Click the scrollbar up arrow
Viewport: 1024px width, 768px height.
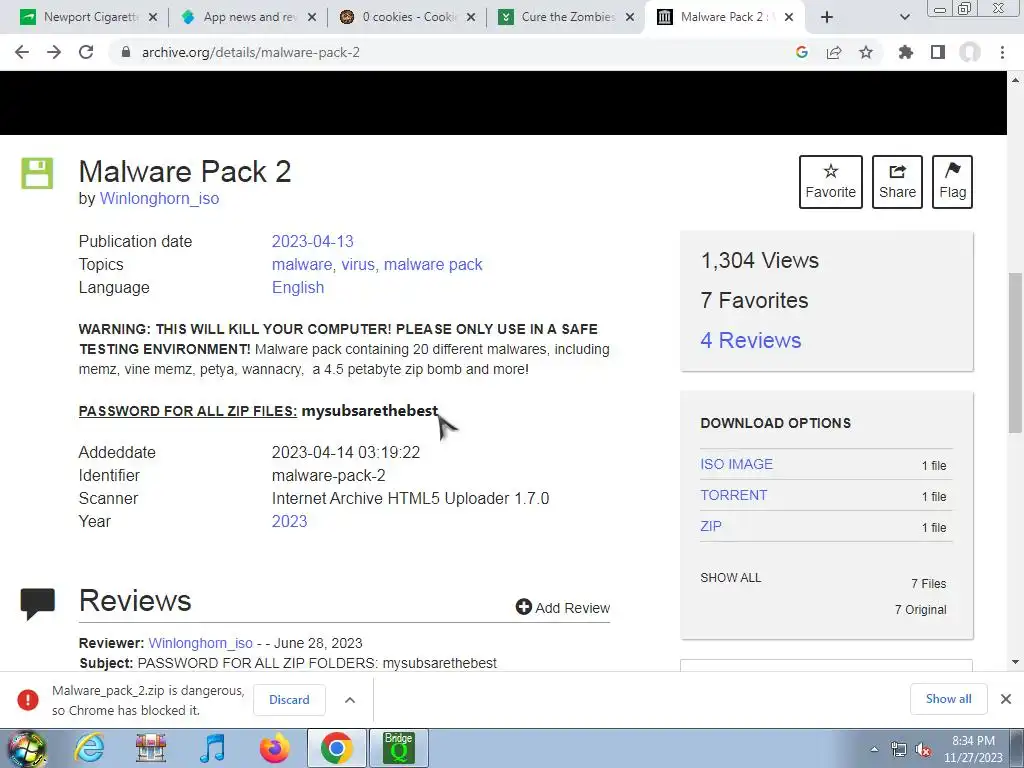click(x=1015, y=80)
